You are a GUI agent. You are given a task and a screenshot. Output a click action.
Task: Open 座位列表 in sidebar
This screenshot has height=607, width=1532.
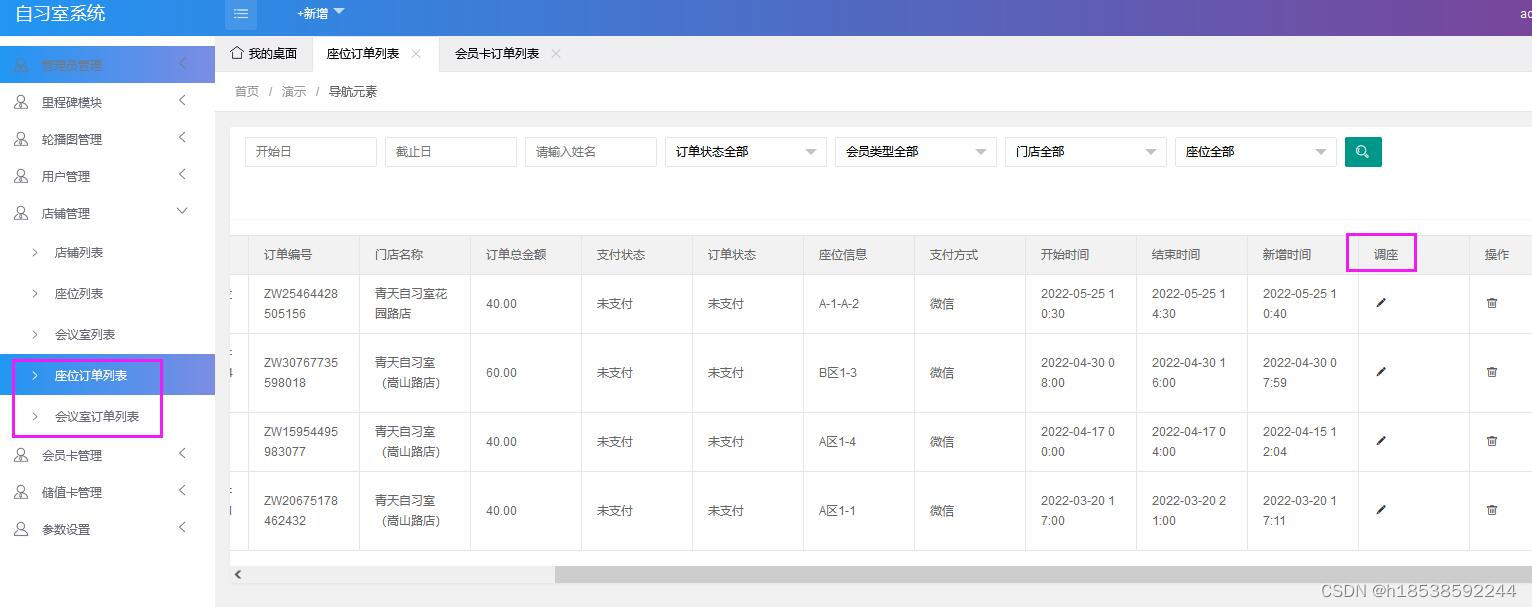[107, 294]
